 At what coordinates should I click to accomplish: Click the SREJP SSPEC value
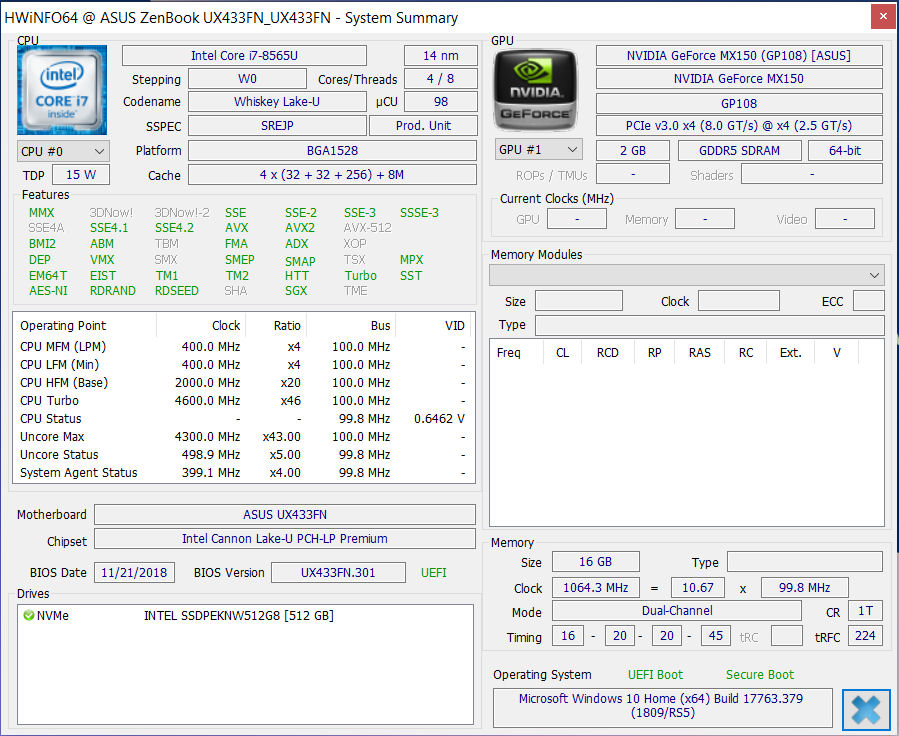point(277,126)
